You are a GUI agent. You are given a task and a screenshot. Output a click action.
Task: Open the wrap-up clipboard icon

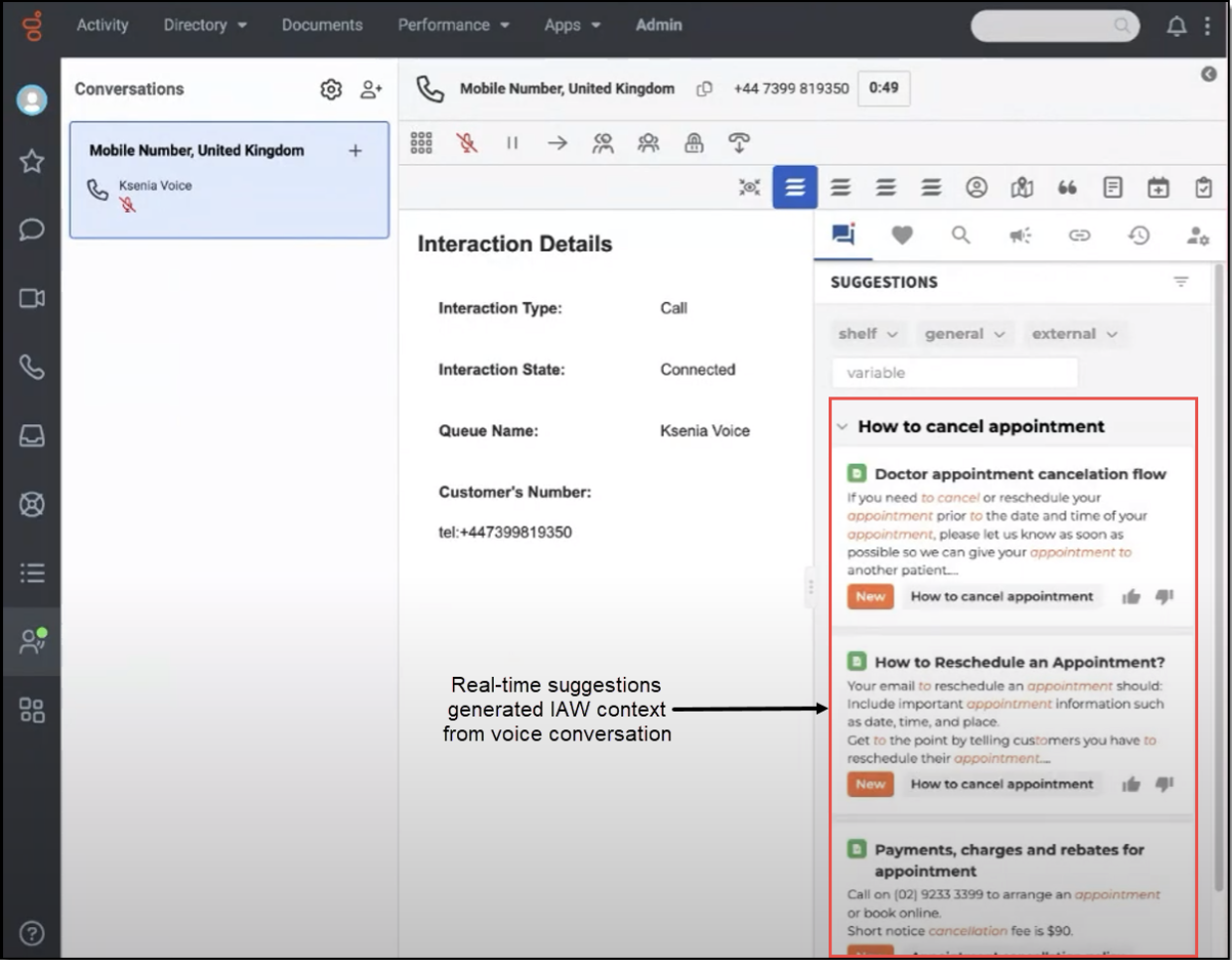coord(1203,187)
